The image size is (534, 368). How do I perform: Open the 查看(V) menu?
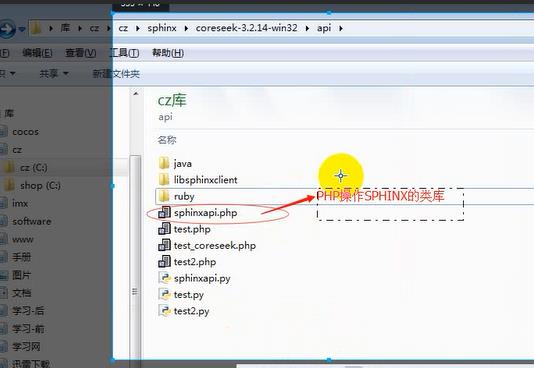click(80, 53)
